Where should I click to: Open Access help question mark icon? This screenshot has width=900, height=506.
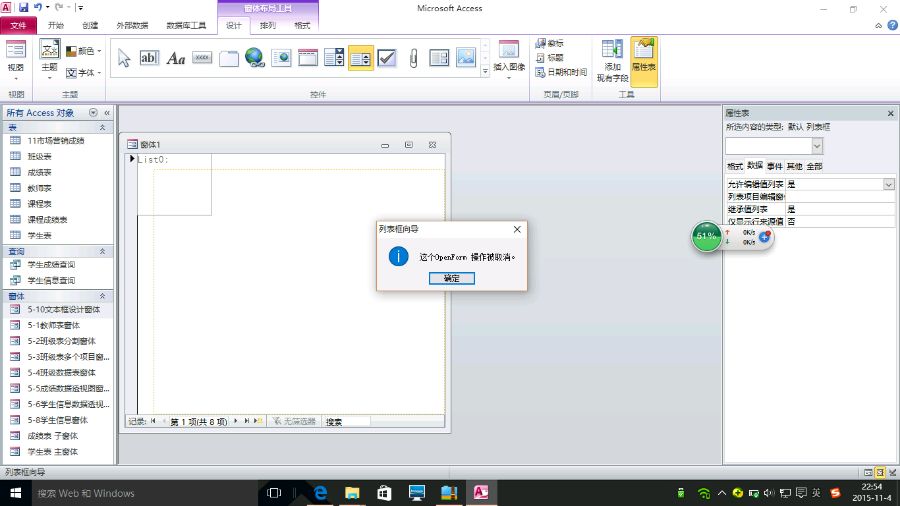893,25
